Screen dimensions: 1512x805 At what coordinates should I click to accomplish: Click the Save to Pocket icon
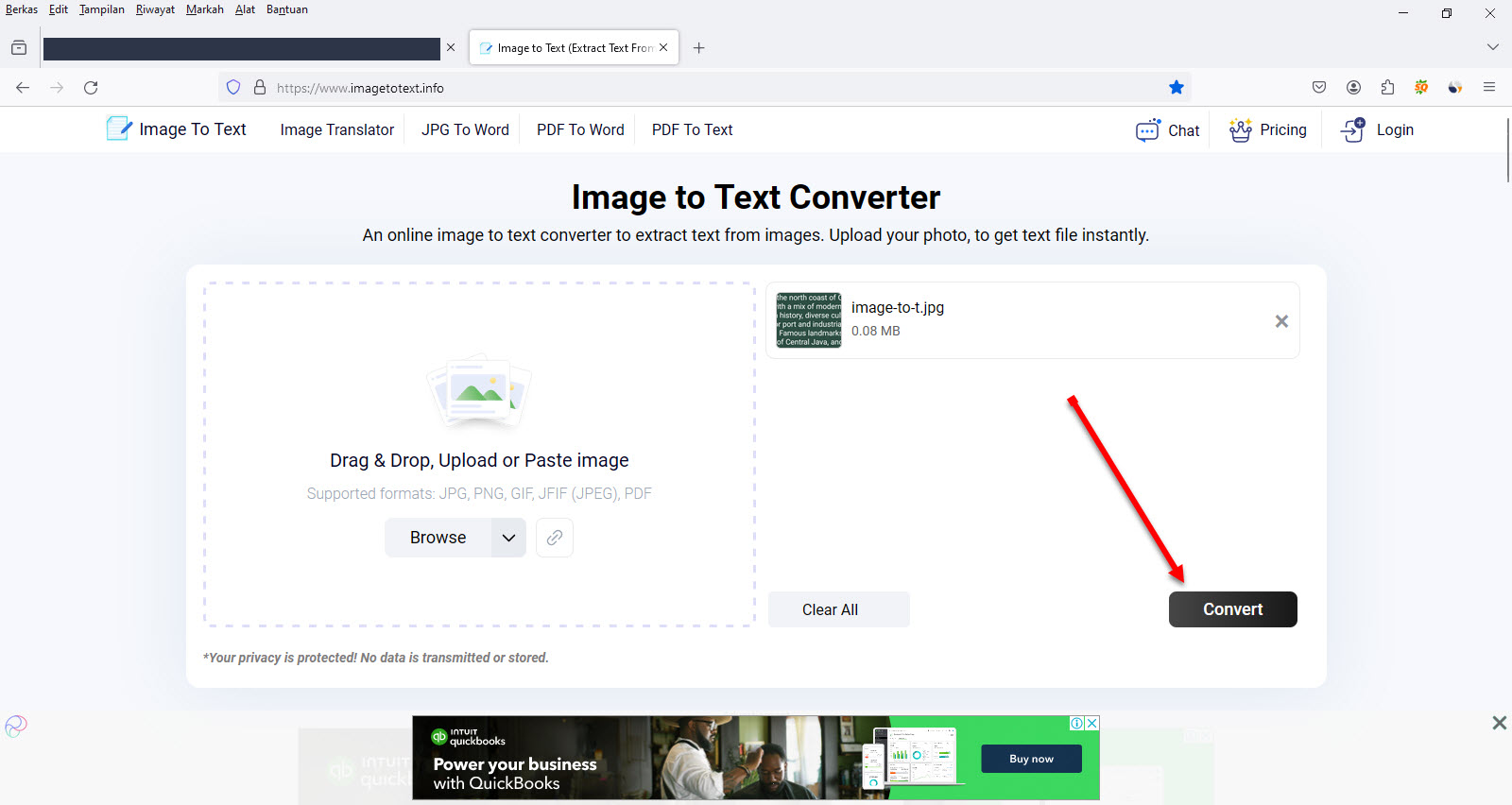coord(1319,88)
